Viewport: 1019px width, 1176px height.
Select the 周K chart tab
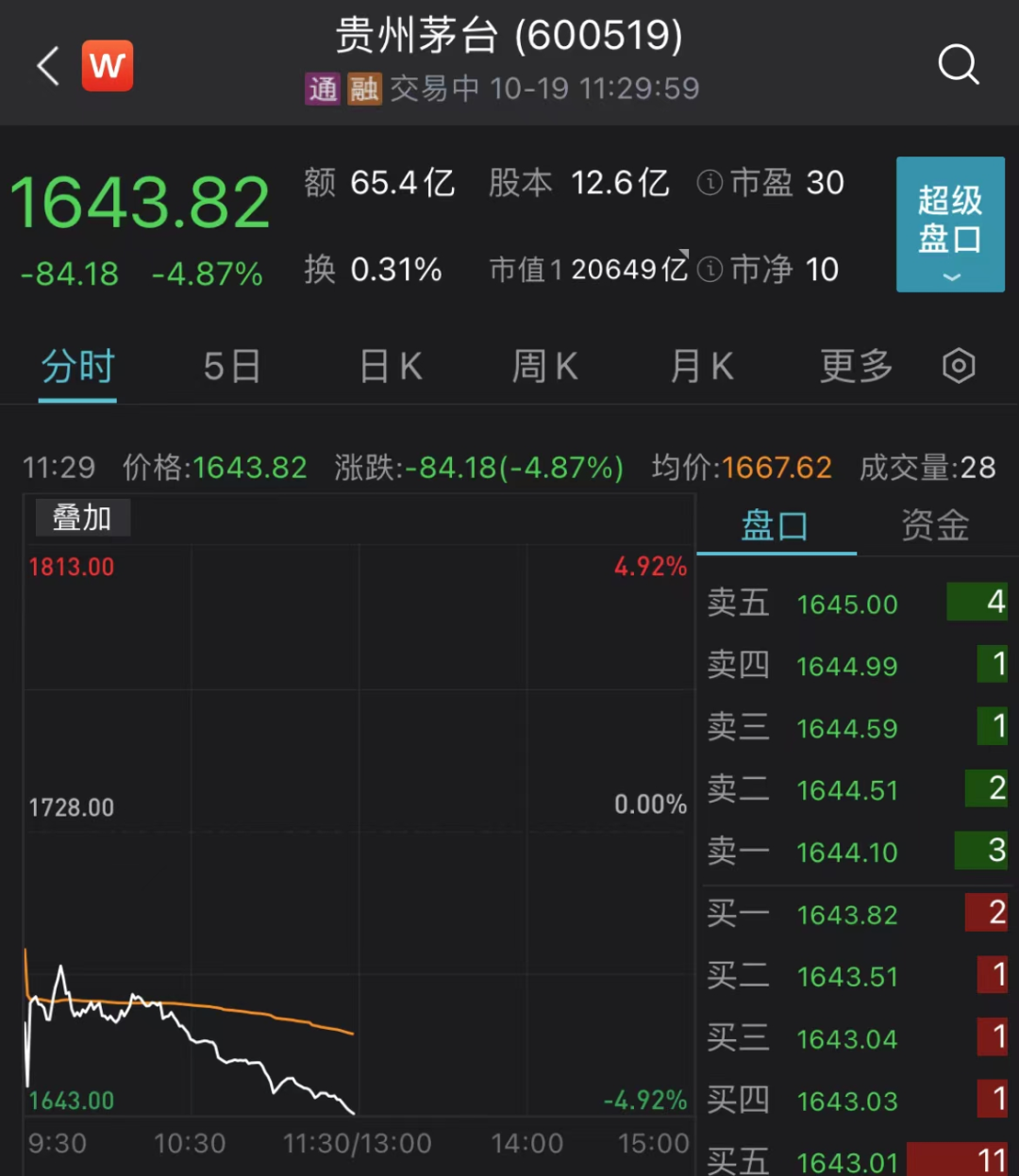tap(544, 366)
